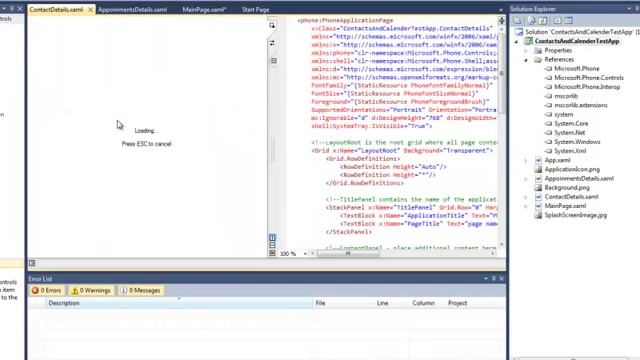
Task: Toggle the 0 Errors filter
Action: tap(47, 291)
